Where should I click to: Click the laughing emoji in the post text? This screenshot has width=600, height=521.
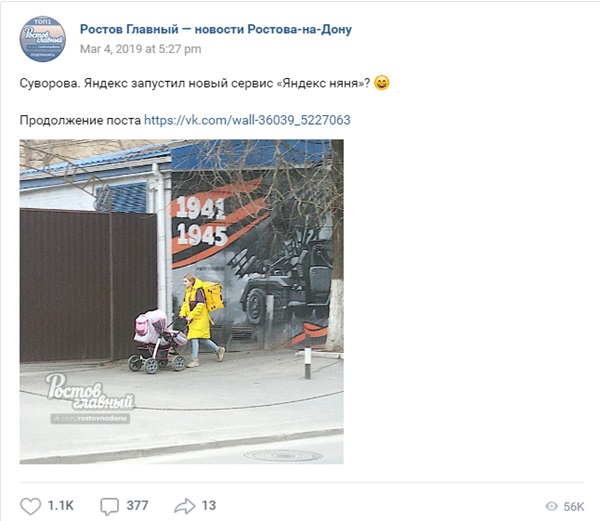click(x=381, y=83)
